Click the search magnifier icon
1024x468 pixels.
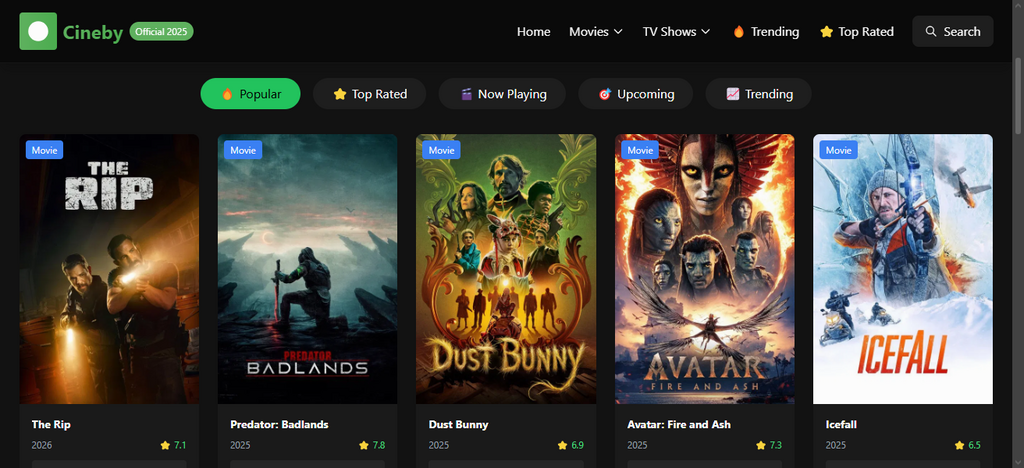(931, 31)
